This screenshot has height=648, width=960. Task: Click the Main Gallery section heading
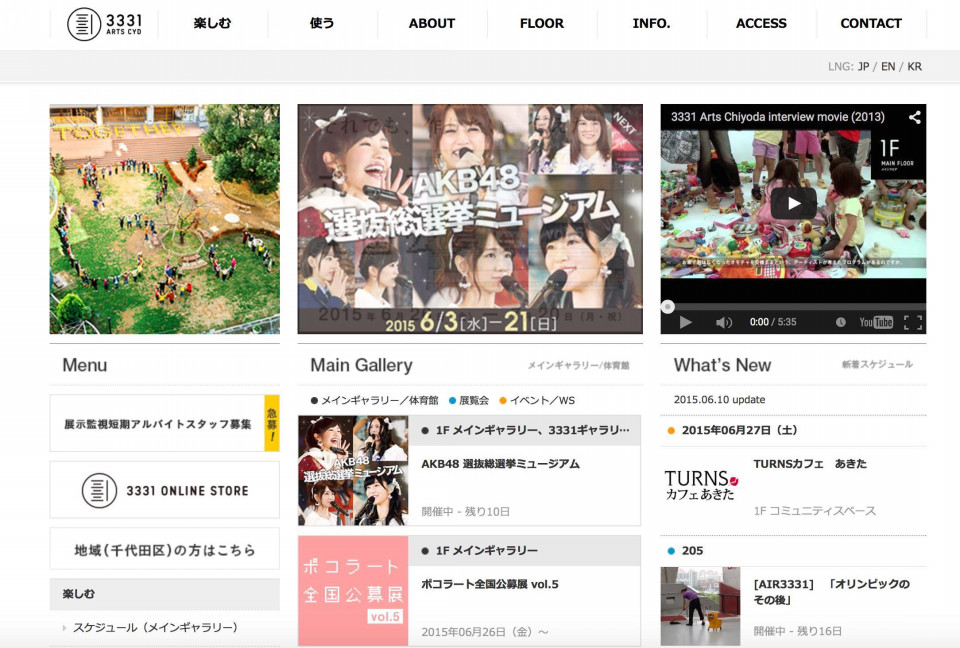(361, 365)
